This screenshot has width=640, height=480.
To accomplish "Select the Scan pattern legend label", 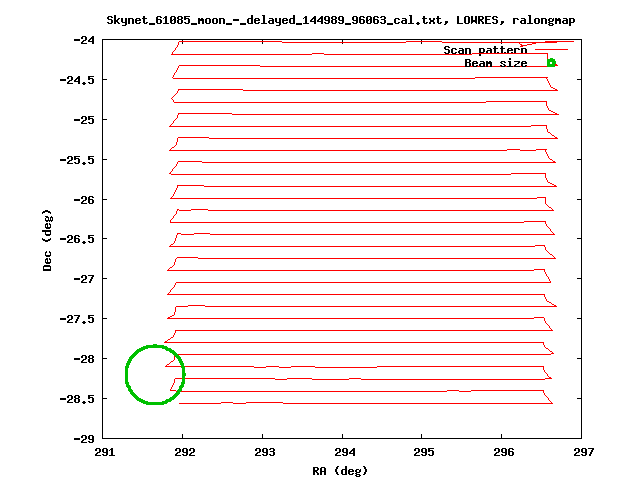I will pos(485,50).
